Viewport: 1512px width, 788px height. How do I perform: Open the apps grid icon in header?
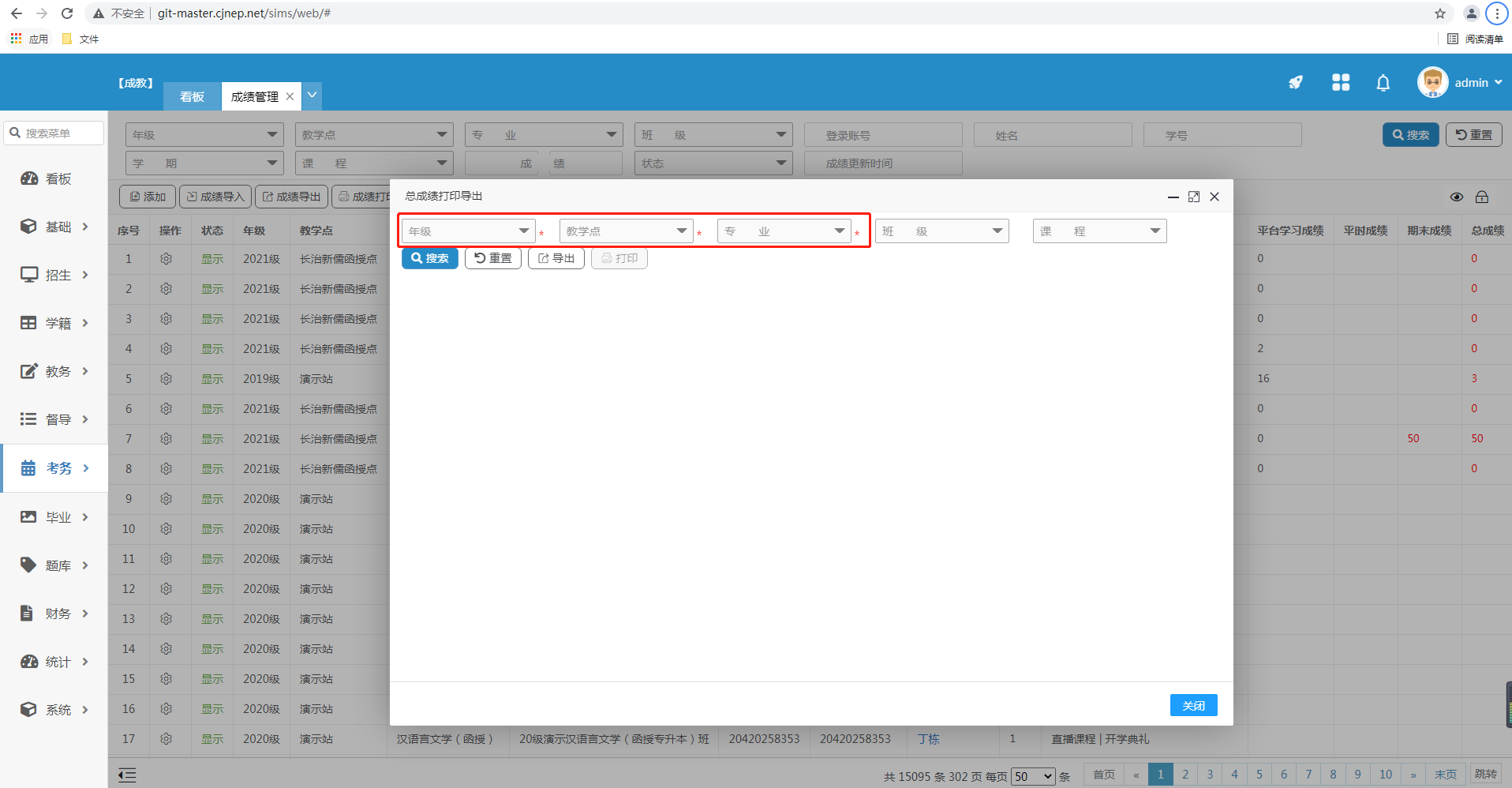coord(1340,82)
